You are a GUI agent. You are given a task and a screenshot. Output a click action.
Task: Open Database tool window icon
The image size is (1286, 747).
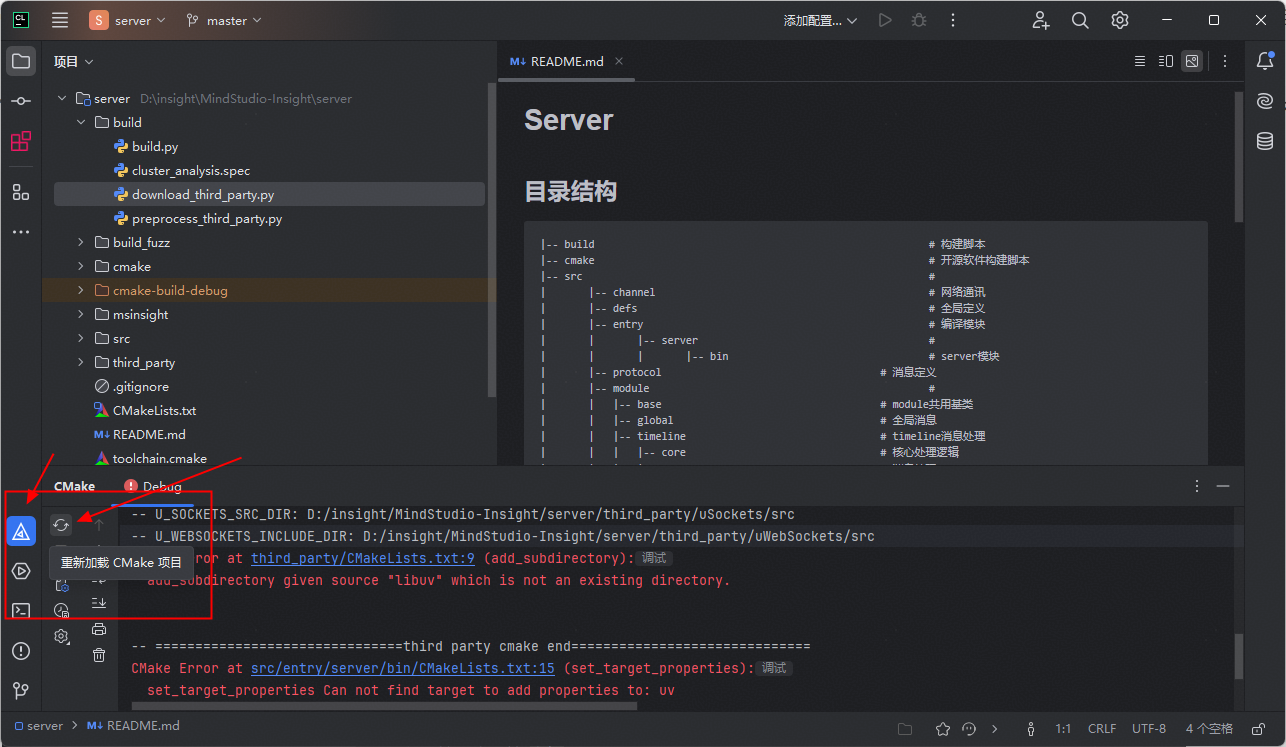[x=1265, y=141]
